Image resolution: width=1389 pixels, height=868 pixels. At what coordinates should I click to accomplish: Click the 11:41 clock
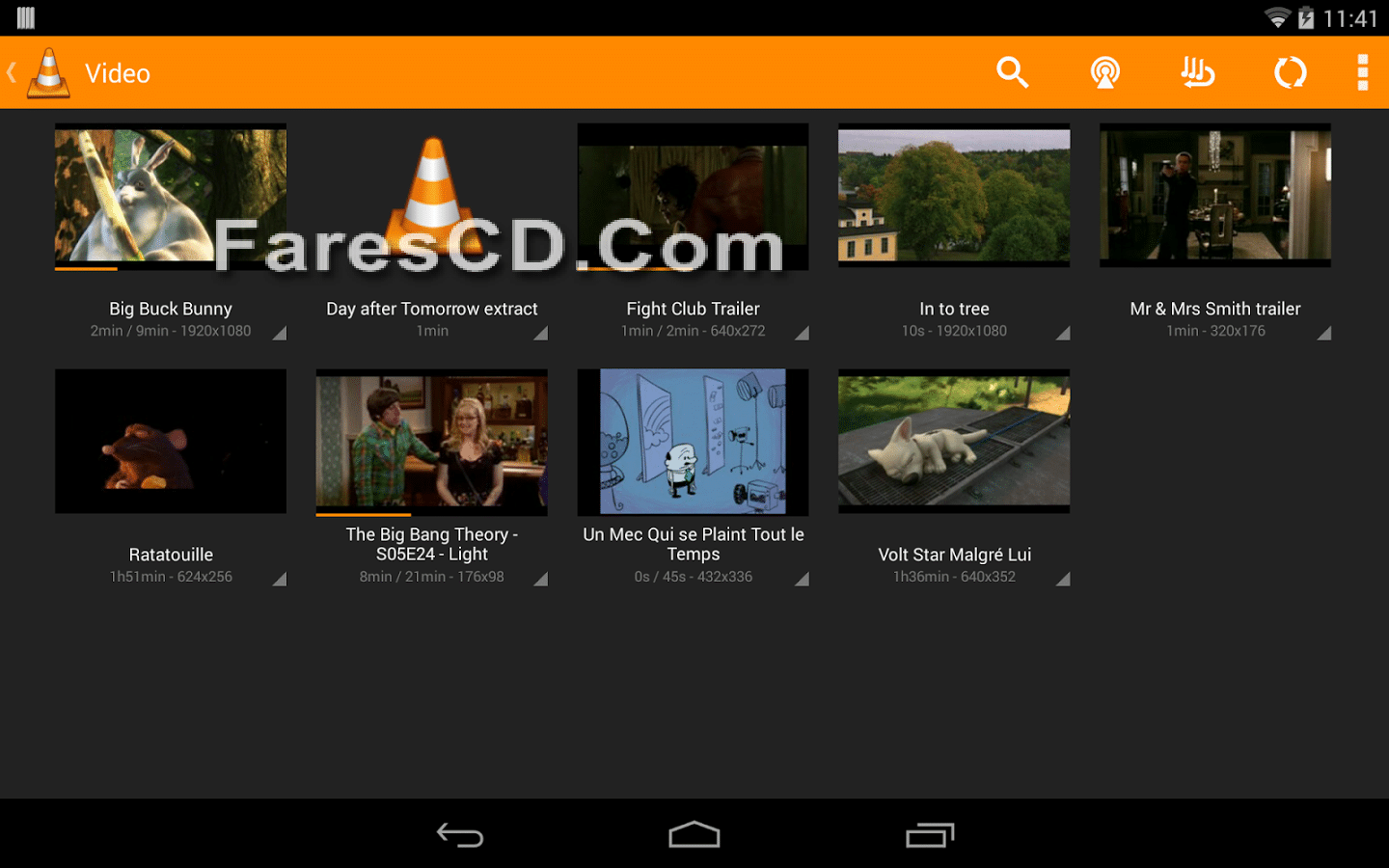1350,18
